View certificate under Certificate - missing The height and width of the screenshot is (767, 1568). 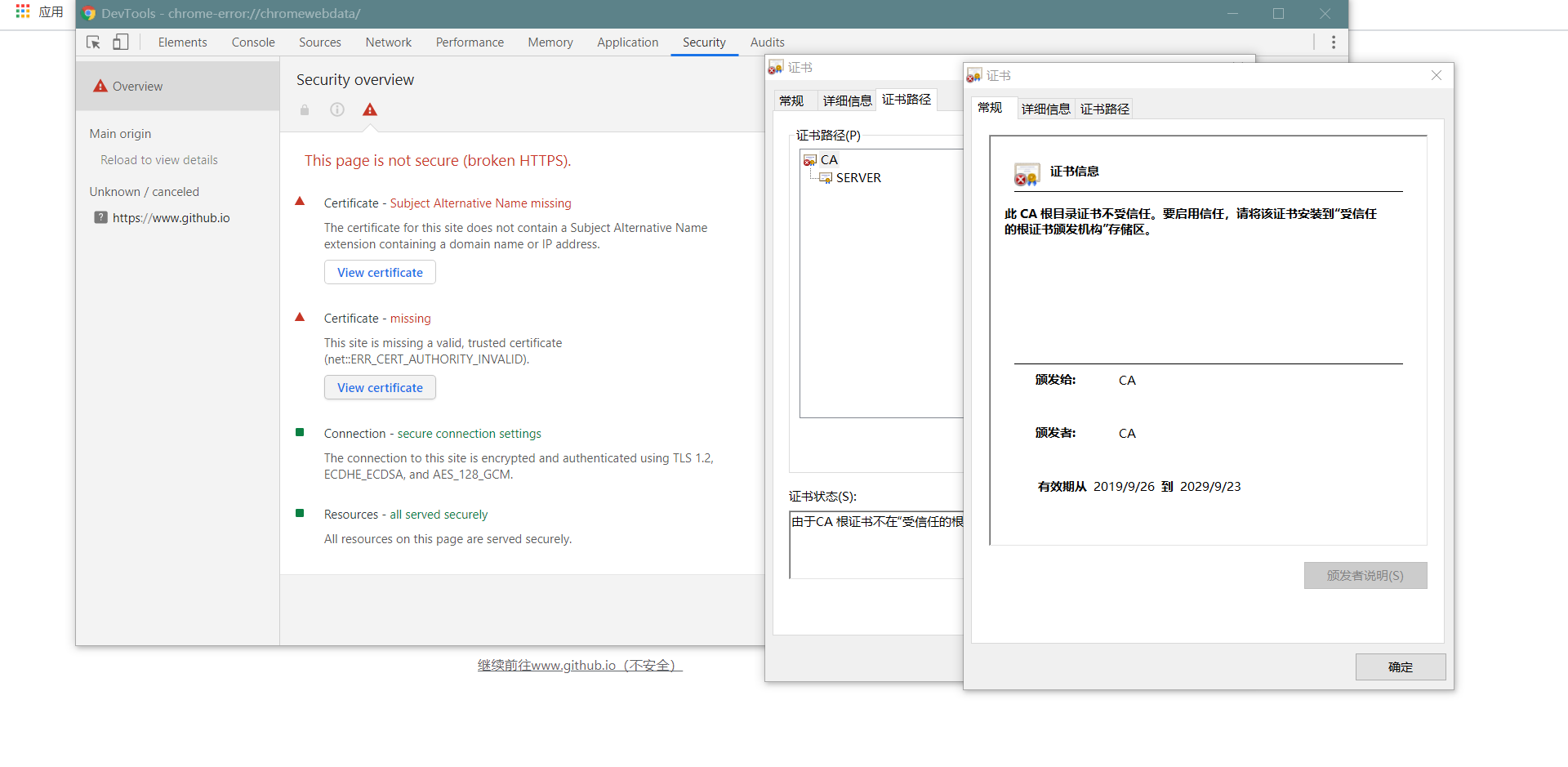pos(380,387)
